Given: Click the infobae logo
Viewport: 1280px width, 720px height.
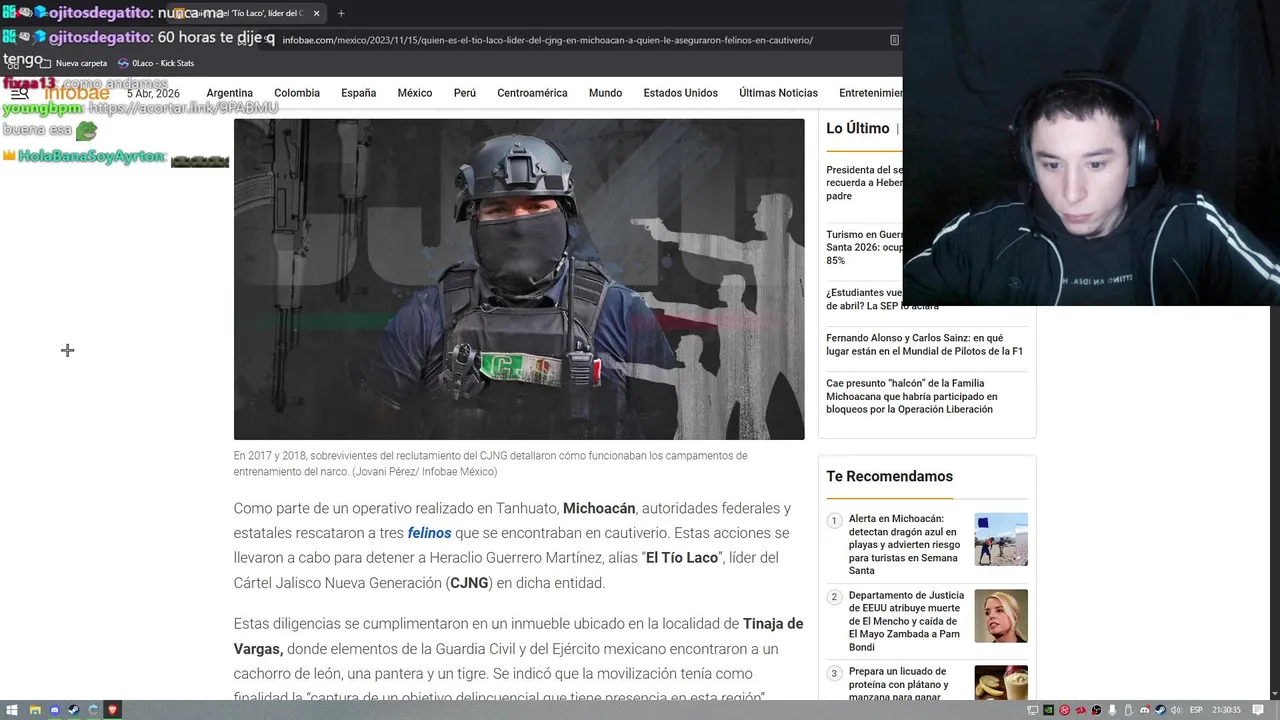Looking at the screenshot, I should pos(78,93).
